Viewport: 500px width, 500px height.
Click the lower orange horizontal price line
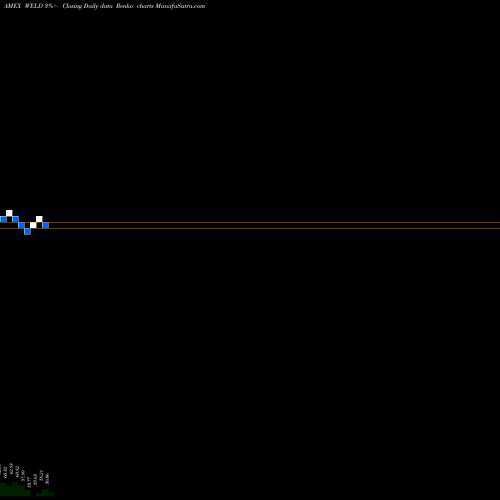tap(250, 228)
